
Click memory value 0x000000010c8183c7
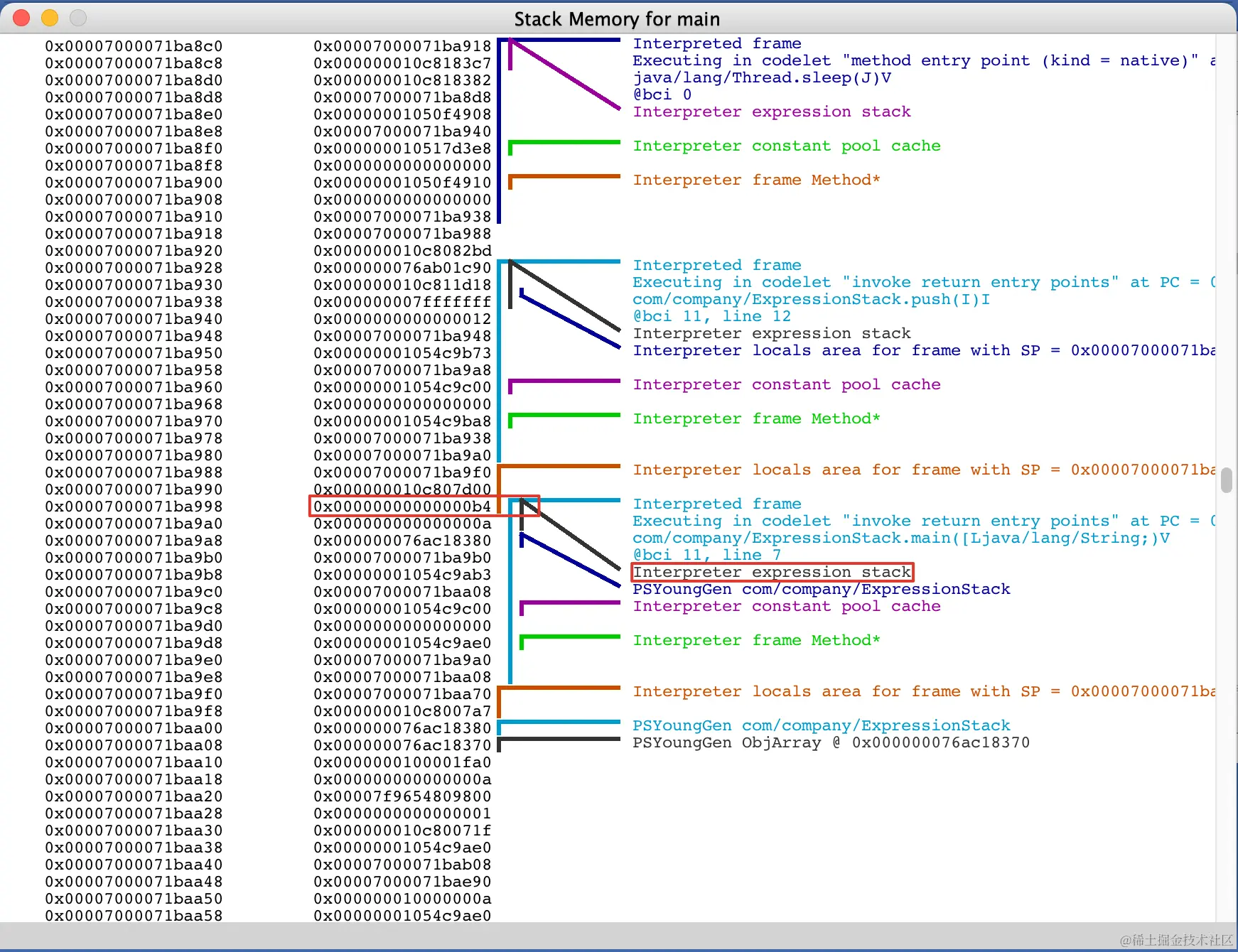click(402, 63)
